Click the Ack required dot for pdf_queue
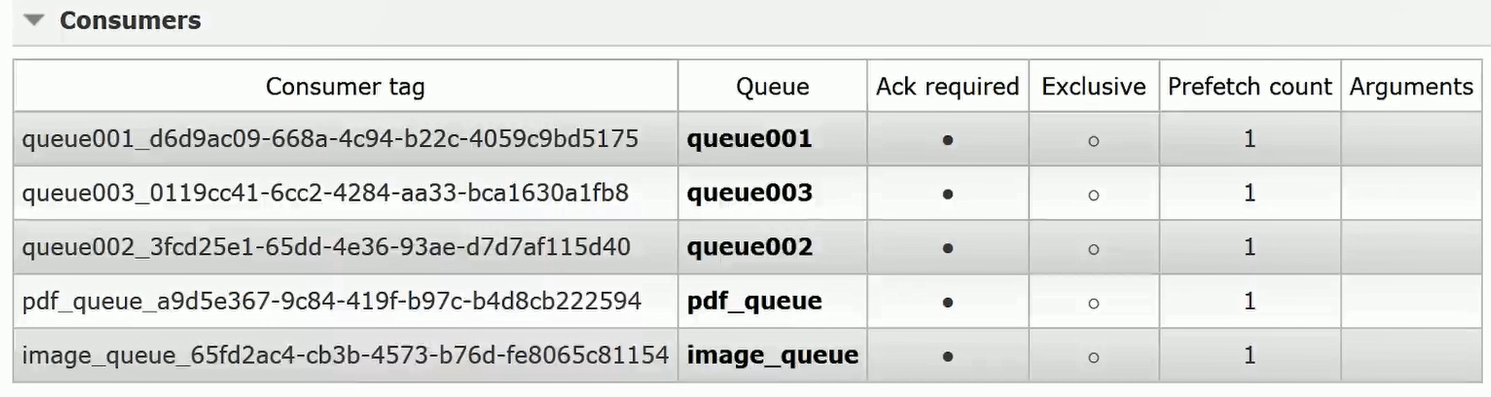1491x397 pixels. (947, 303)
